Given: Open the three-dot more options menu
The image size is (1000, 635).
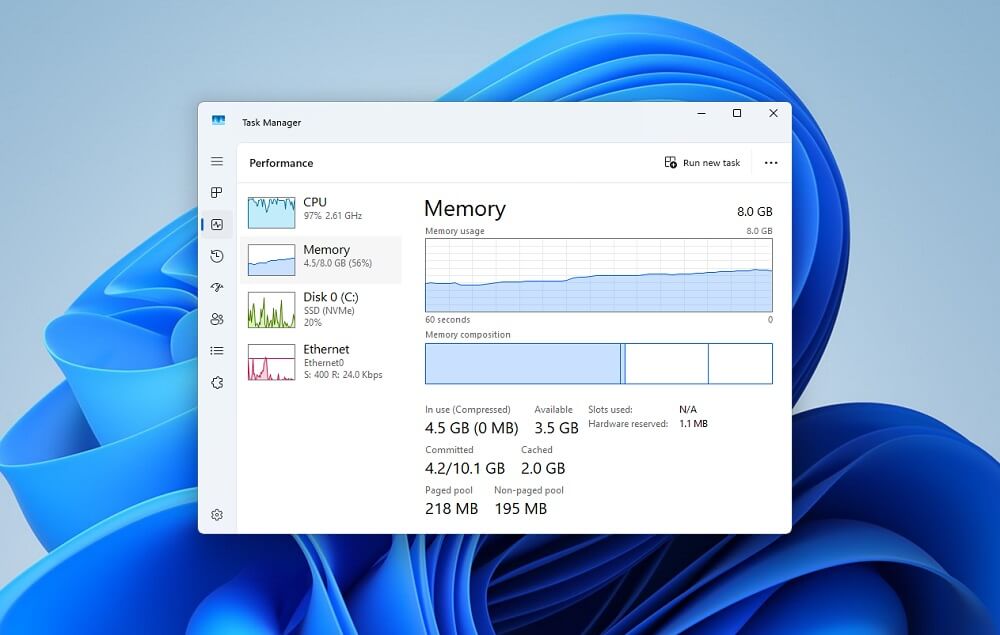Looking at the screenshot, I should pyautogui.click(x=771, y=163).
